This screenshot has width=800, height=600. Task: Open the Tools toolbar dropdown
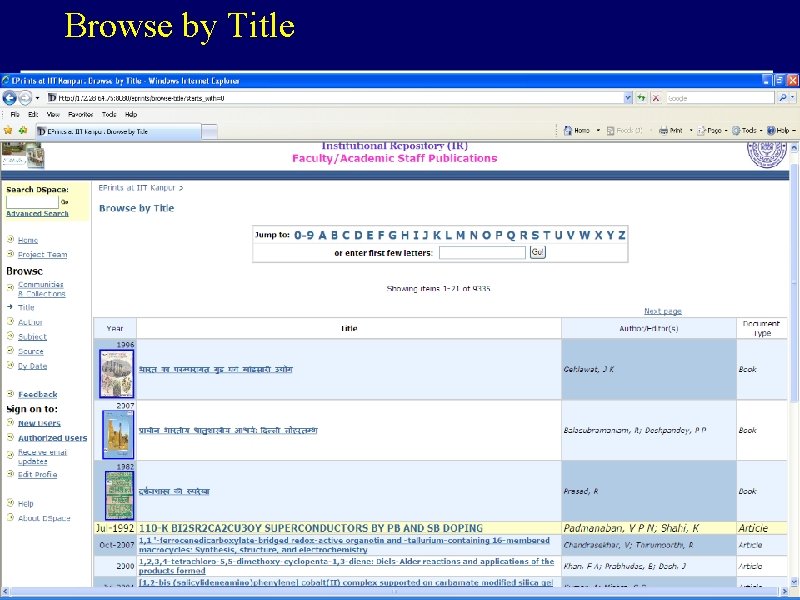click(747, 131)
